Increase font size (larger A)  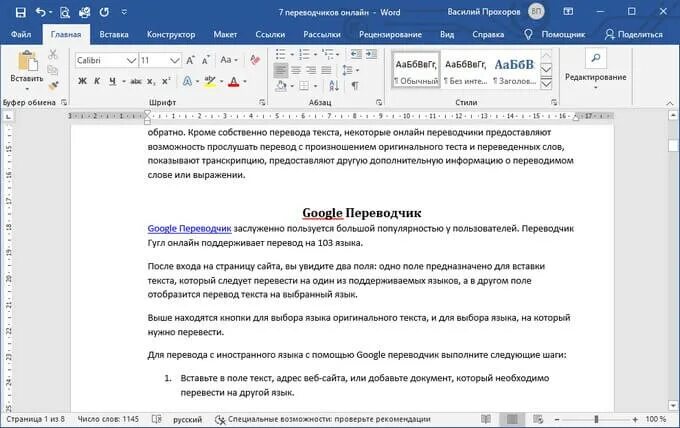(190, 60)
